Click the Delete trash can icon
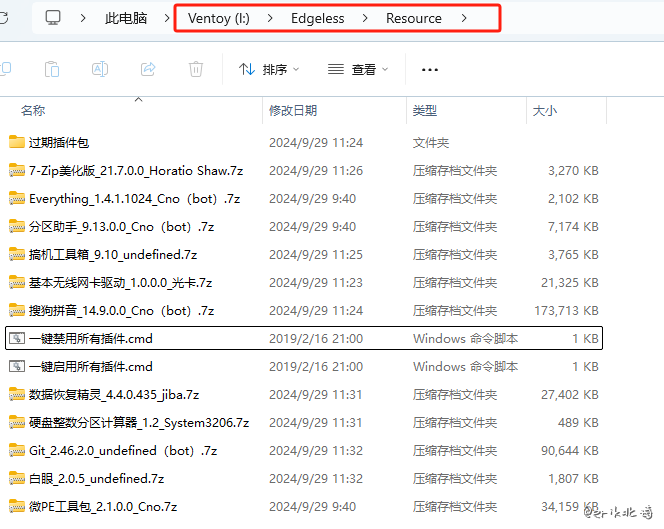The image size is (664, 529). 196,69
